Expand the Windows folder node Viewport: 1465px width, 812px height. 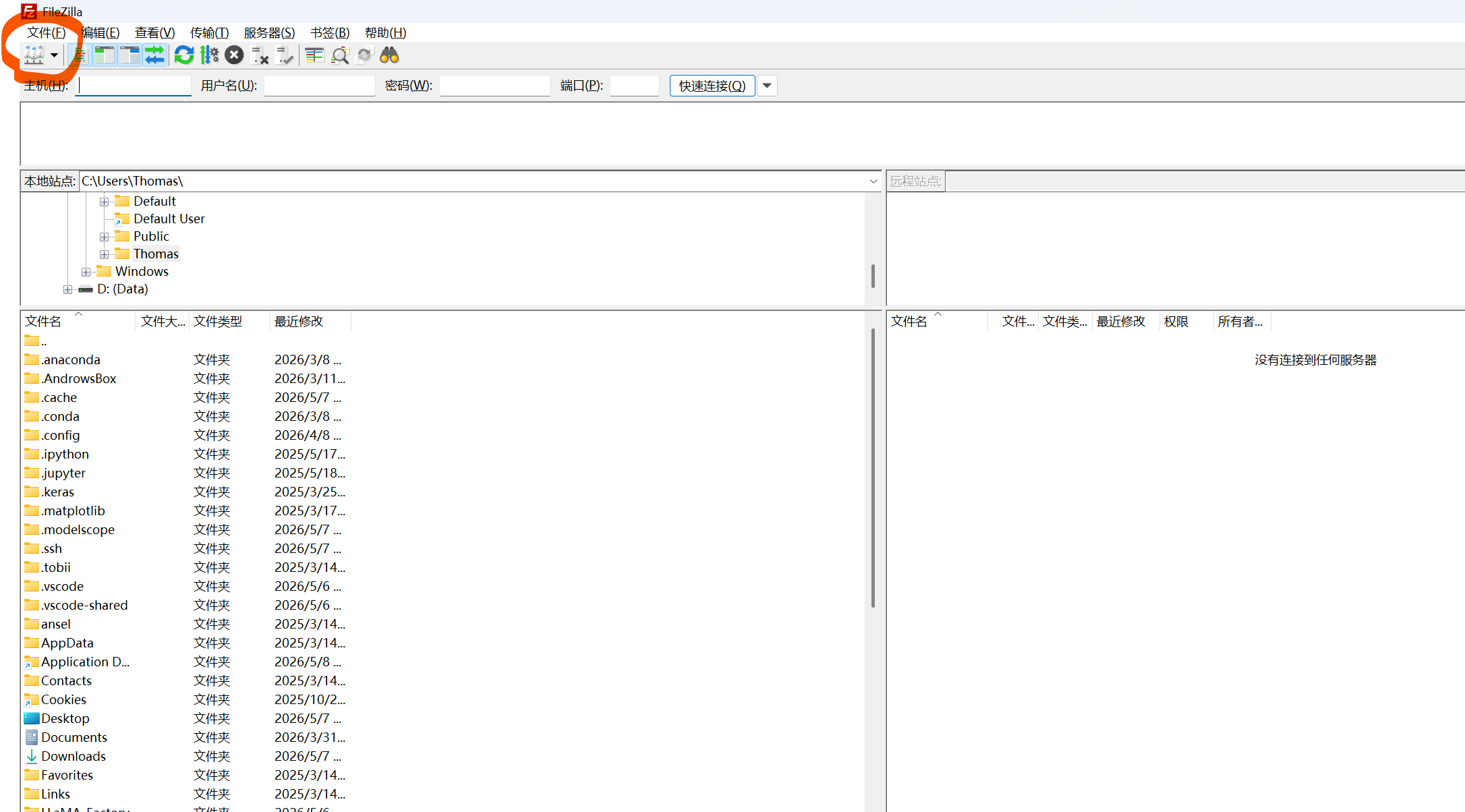pyautogui.click(x=86, y=272)
